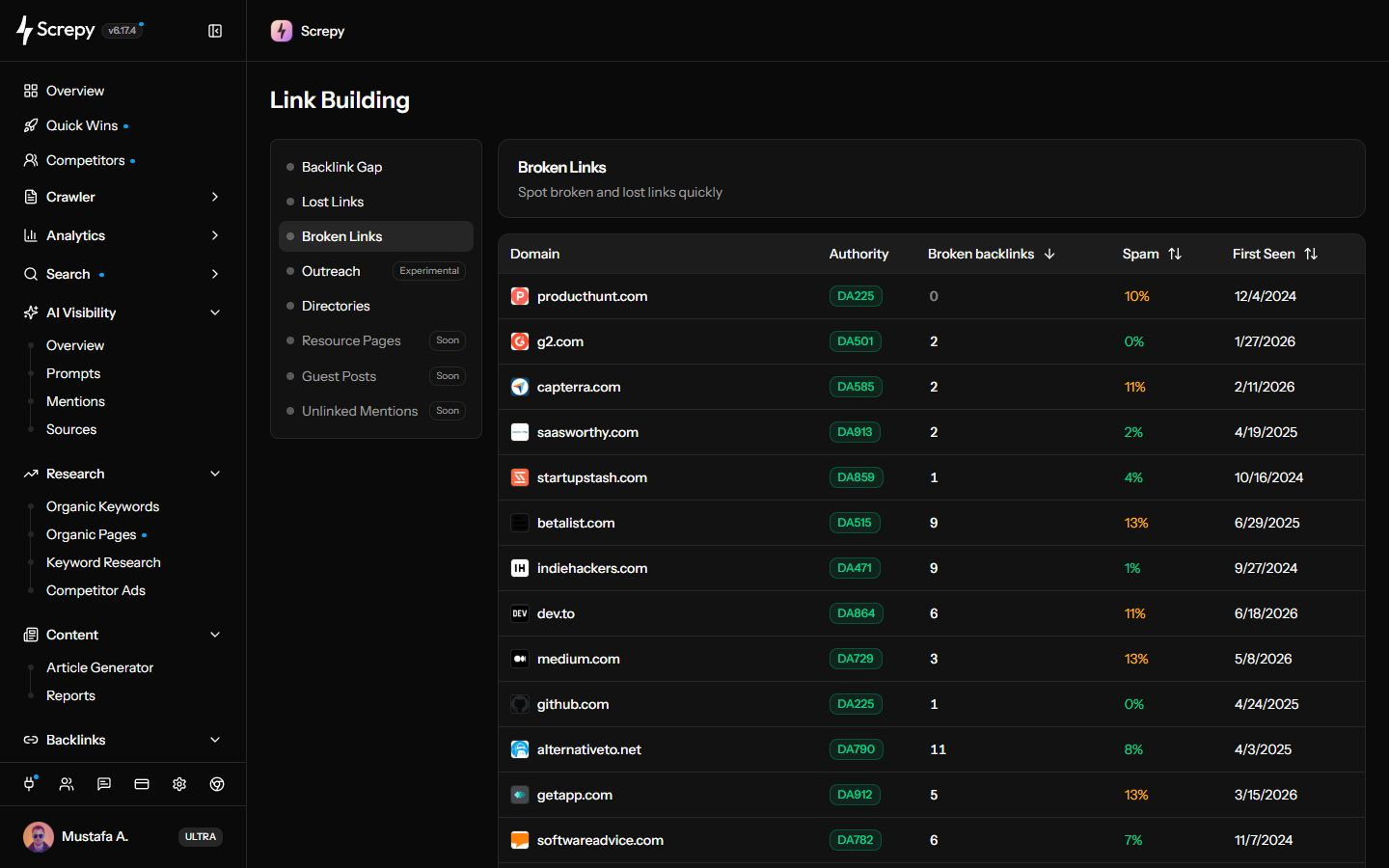The image size is (1389, 868).
Task: Collapse the Research section chevron
Action: click(215, 474)
